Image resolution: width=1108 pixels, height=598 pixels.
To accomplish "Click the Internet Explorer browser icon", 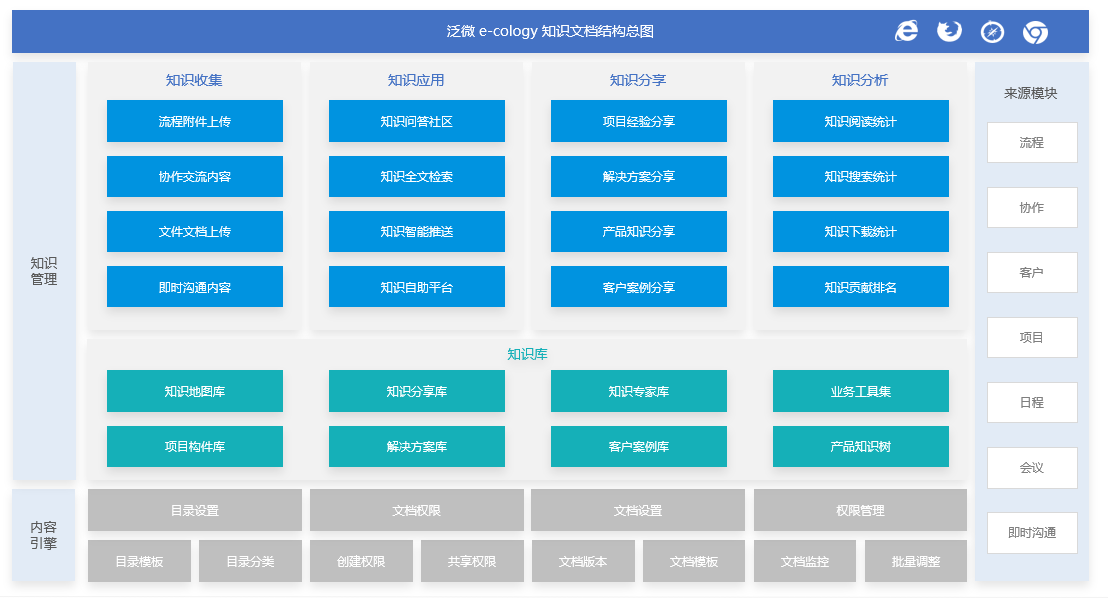I will coord(907,31).
